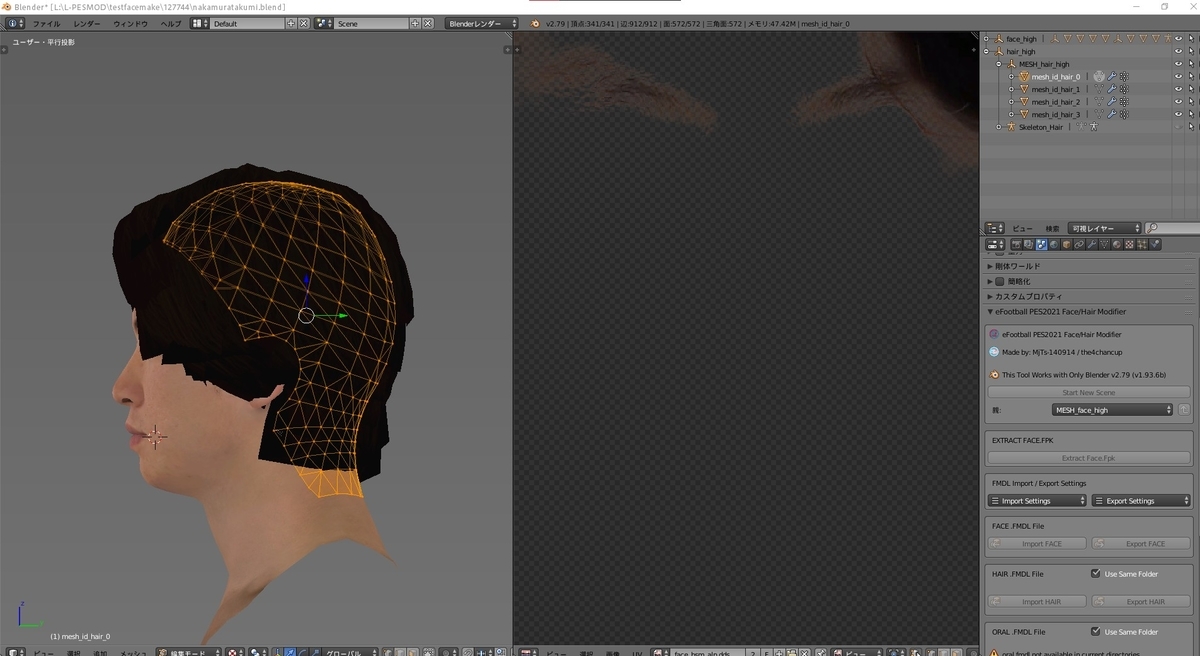
Task: Open the outliner ビュー menu
Action: [1022, 228]
